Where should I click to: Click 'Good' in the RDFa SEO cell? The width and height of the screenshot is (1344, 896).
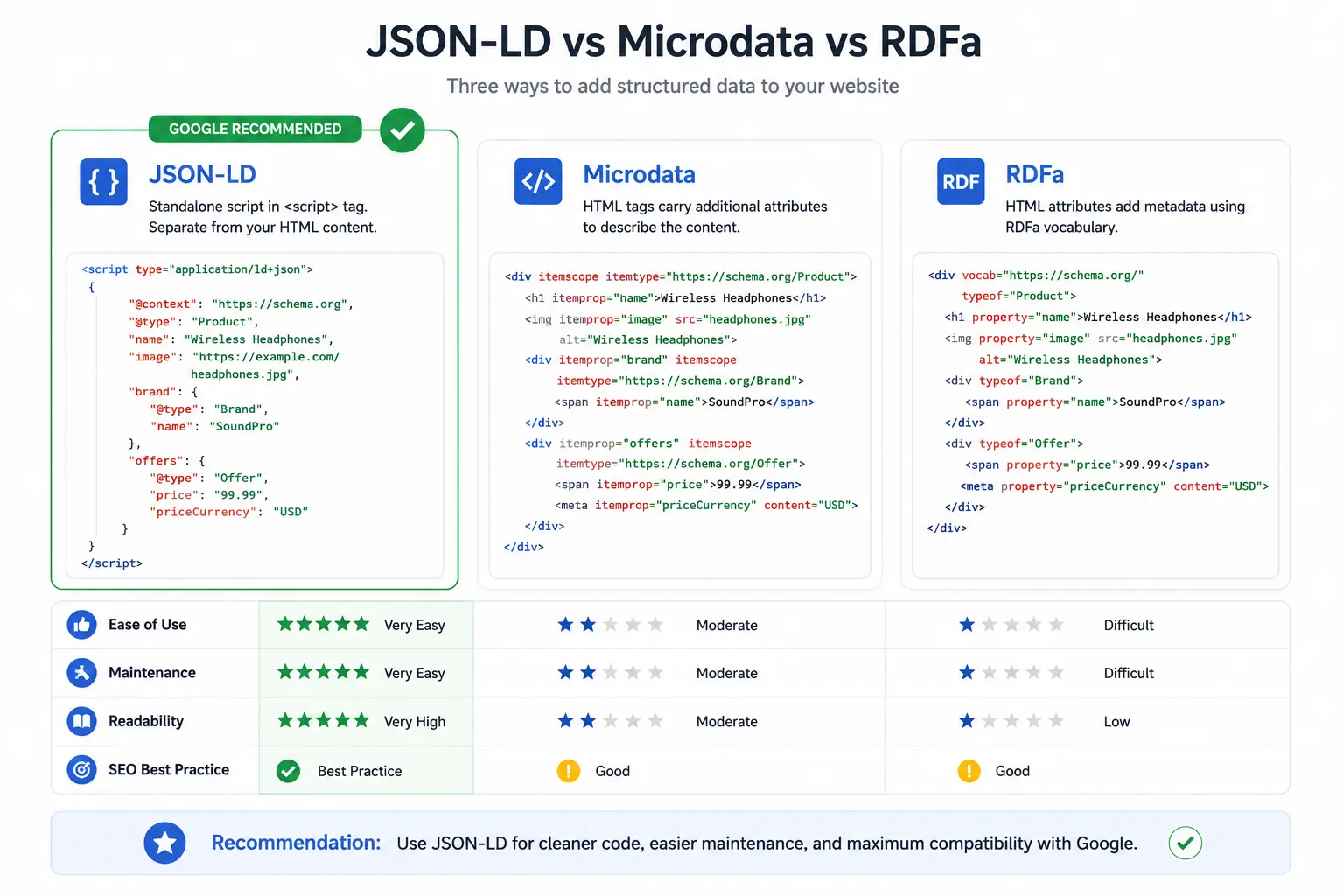point(1012,771)
